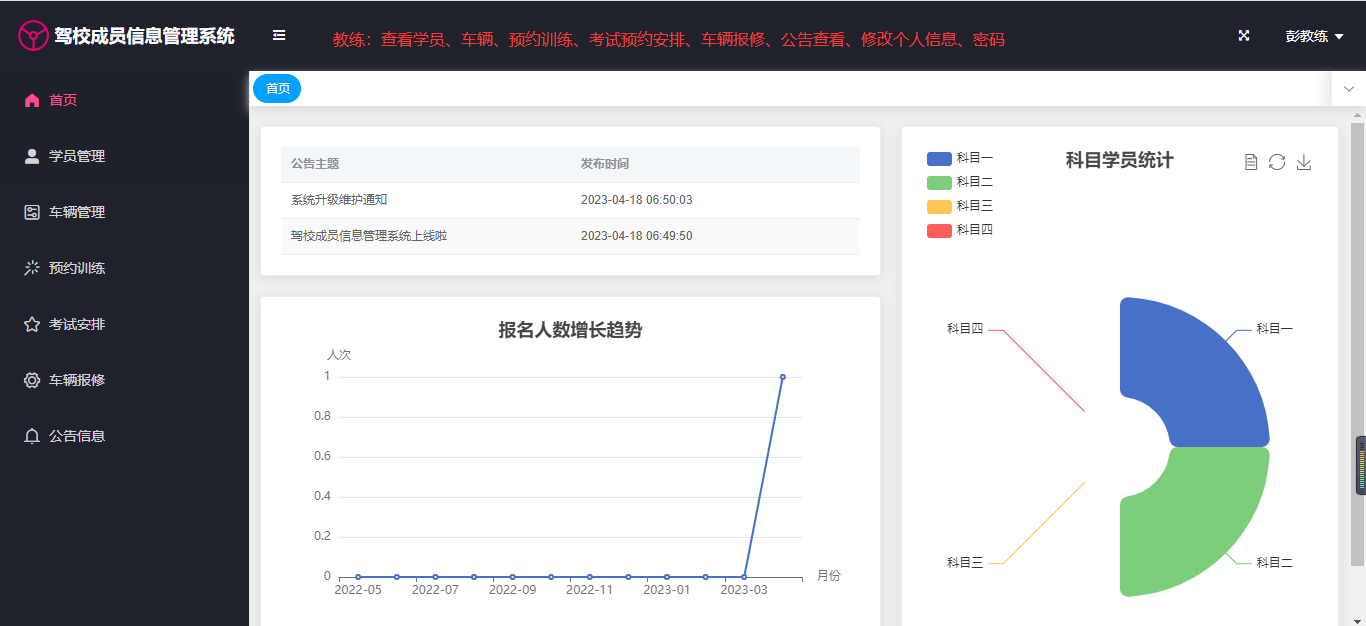
Task: Click the 科目学员统计 chart title
Action: point(1119,160)
